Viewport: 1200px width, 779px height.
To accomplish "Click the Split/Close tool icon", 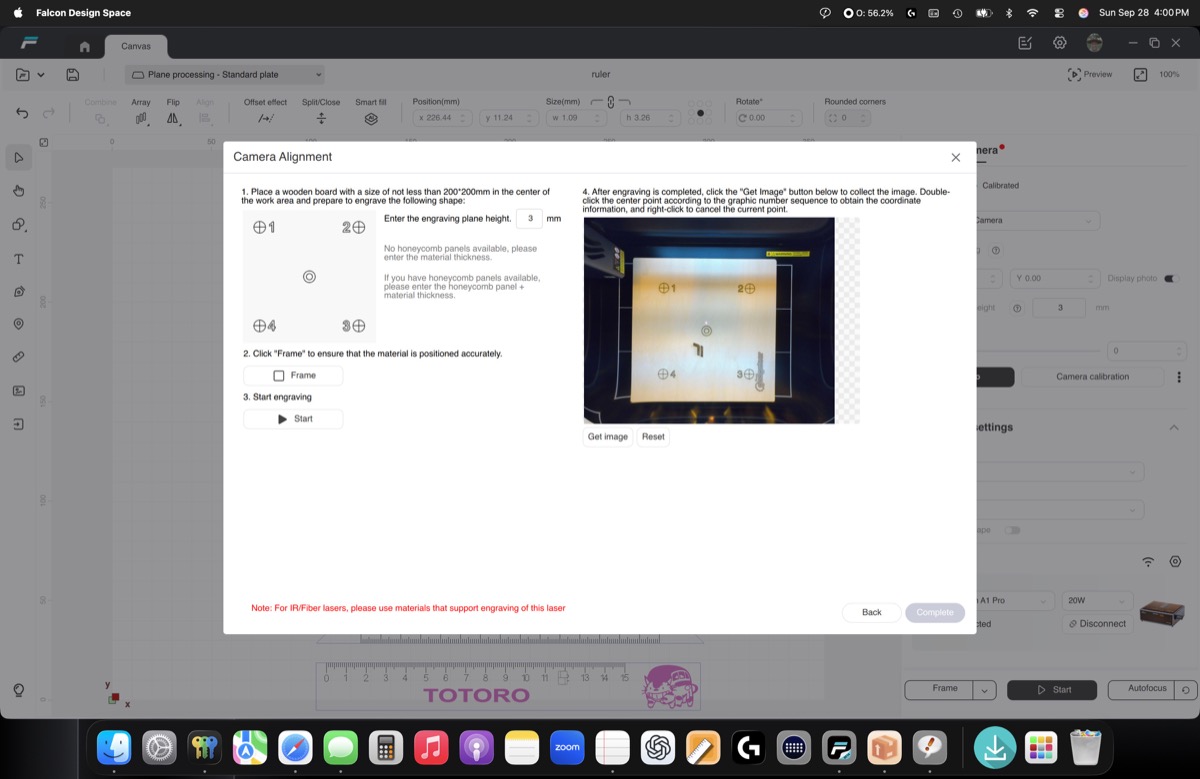I will [321, 118].
